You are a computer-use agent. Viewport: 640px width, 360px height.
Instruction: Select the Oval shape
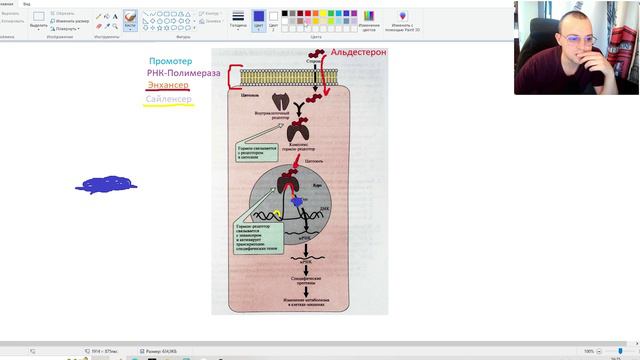click(x=160, y=14)
